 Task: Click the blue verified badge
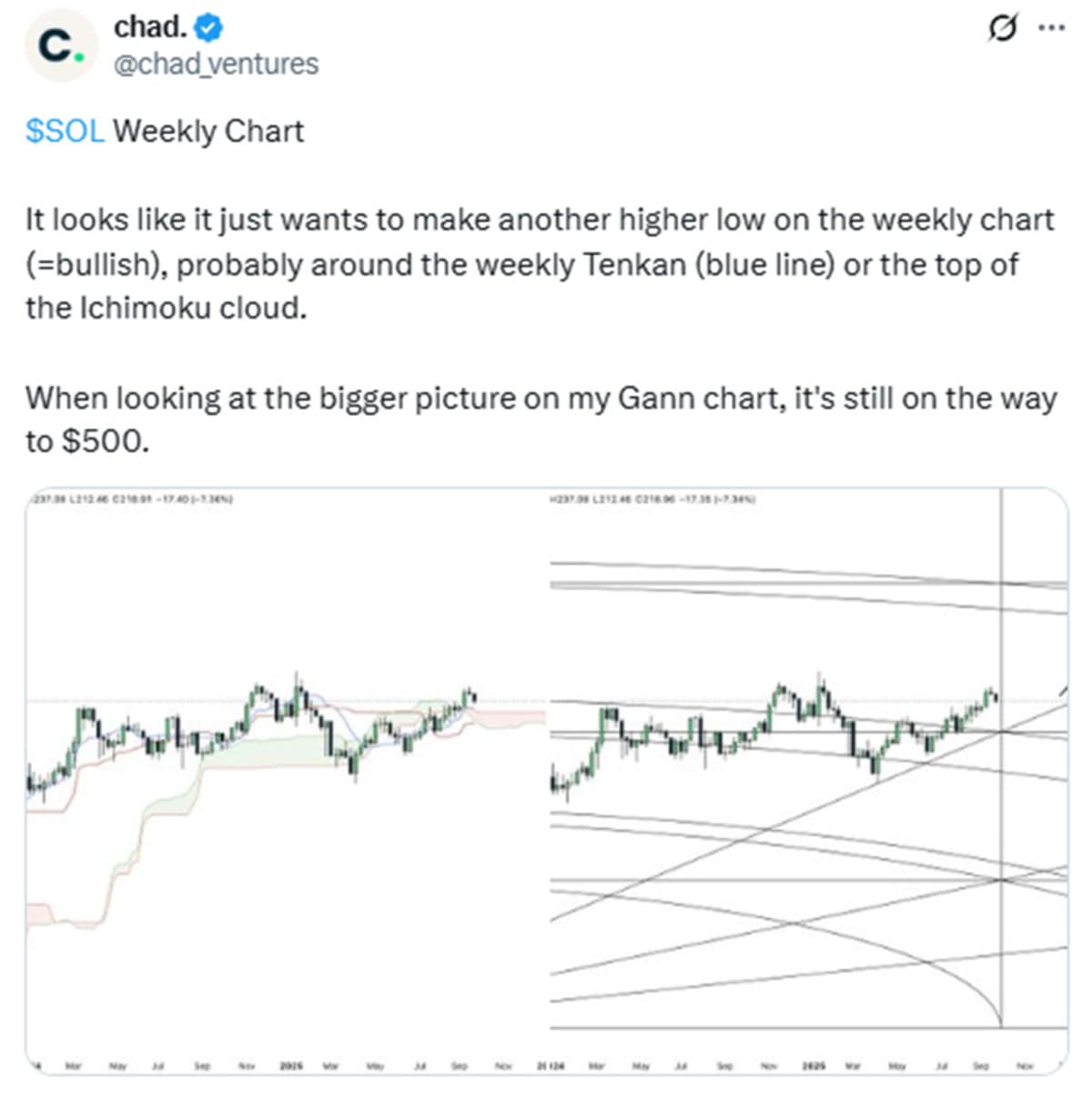pyautogui.click(x=209, y=28)
